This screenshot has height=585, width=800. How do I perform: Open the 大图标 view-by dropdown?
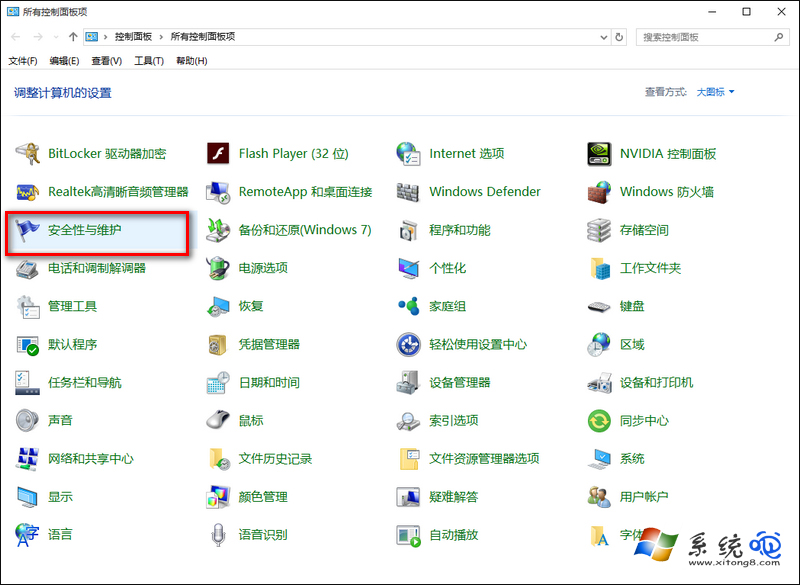(x=715, y=92)
